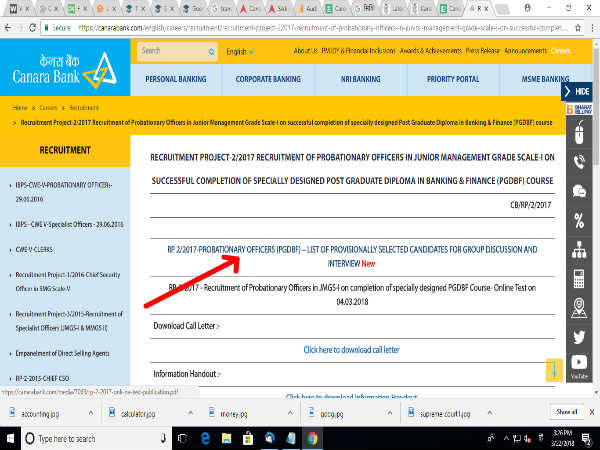
Task: Click the taskbar clock showing date
Action: tap(563, 438)
